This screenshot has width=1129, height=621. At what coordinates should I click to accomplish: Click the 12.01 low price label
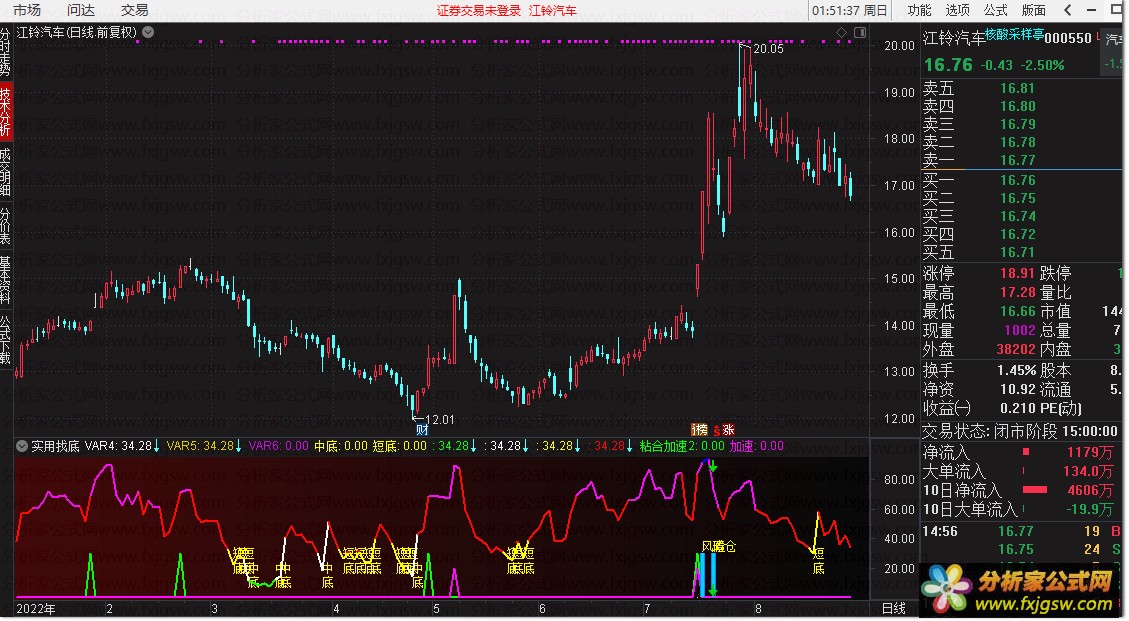coord(440,419)
